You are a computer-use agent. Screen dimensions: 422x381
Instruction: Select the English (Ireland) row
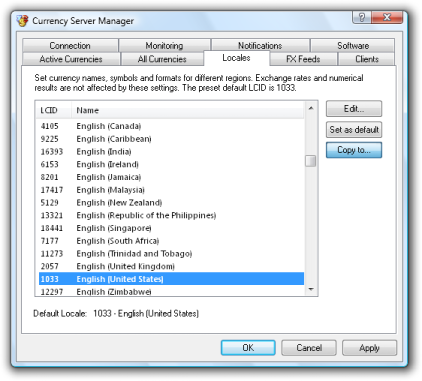click(171, 164)
